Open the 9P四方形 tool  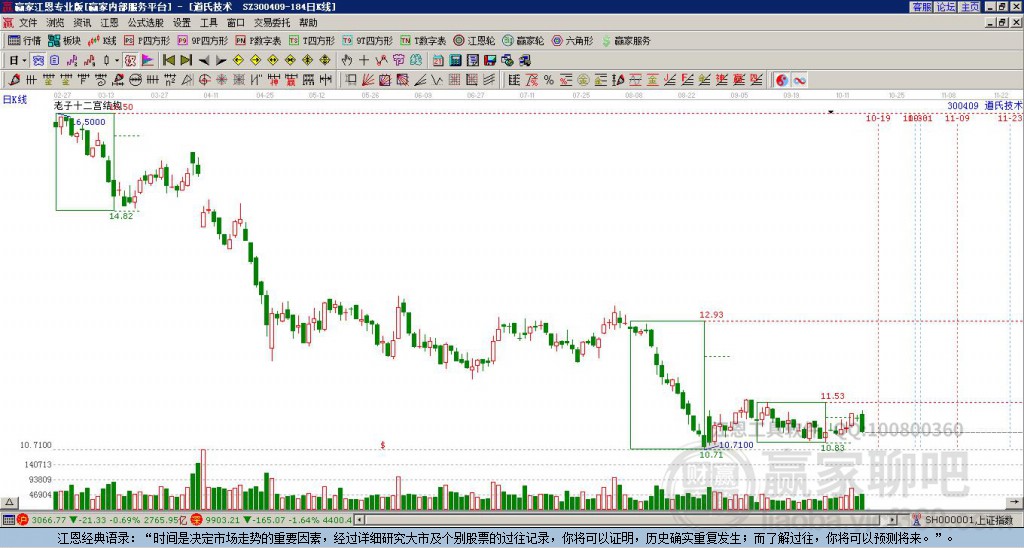click(x=203, y=40)
